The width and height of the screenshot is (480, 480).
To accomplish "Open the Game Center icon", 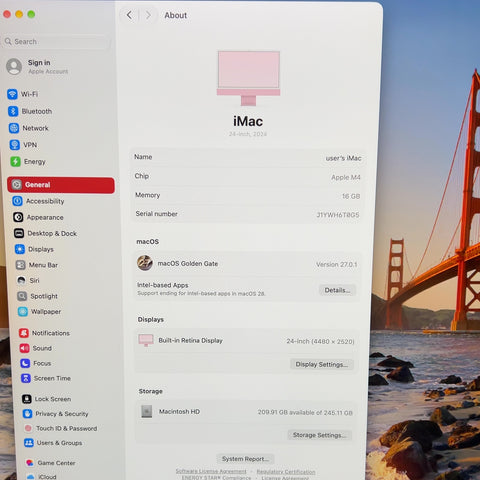I will point(30,463).
